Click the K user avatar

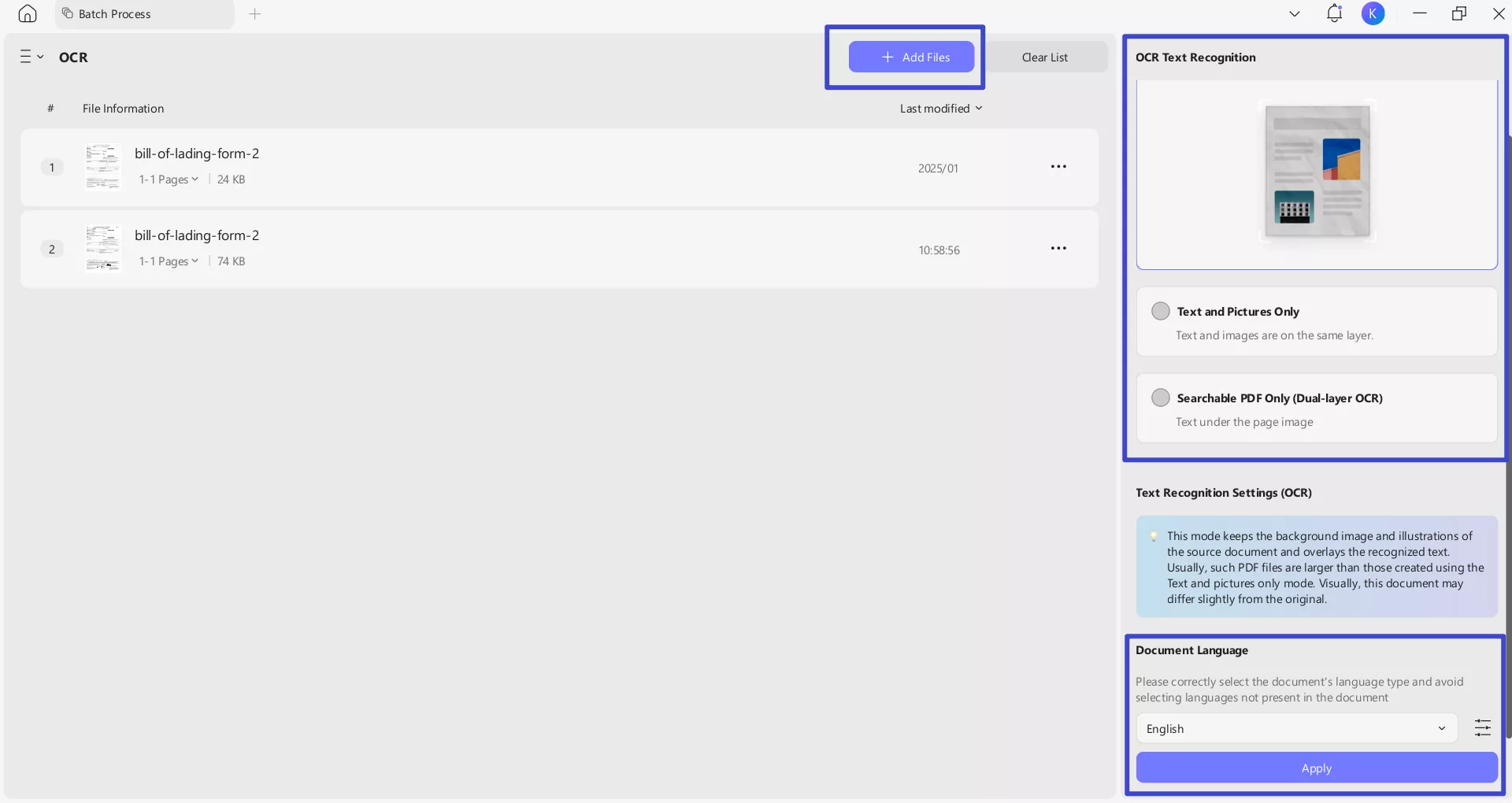pyautogui.click(x=1373, y=13)
